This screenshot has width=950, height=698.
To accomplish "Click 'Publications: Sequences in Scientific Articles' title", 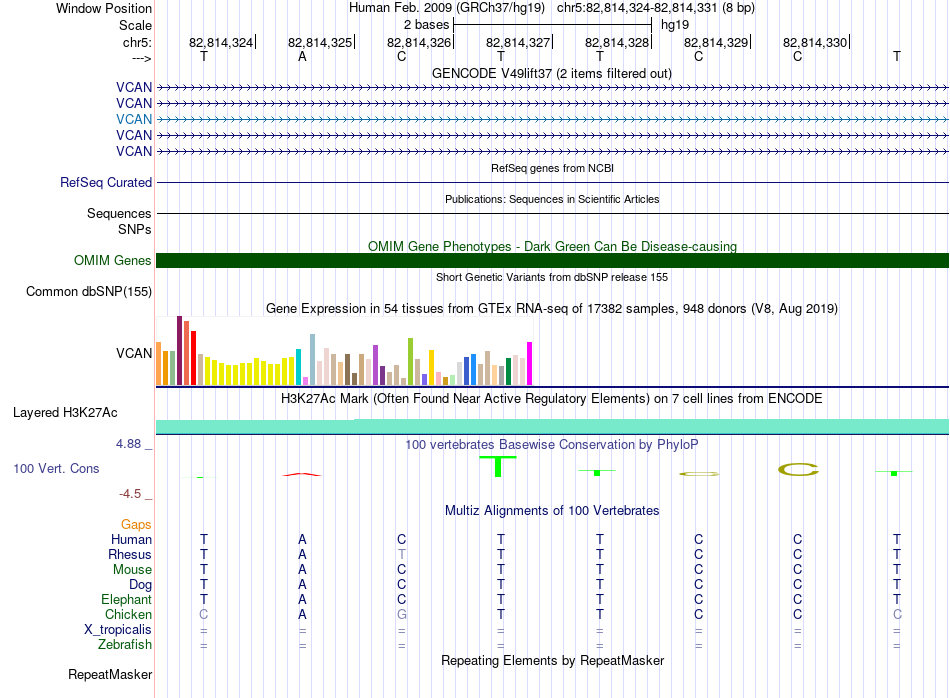I will pyautogui.click(x=552, y=199).
